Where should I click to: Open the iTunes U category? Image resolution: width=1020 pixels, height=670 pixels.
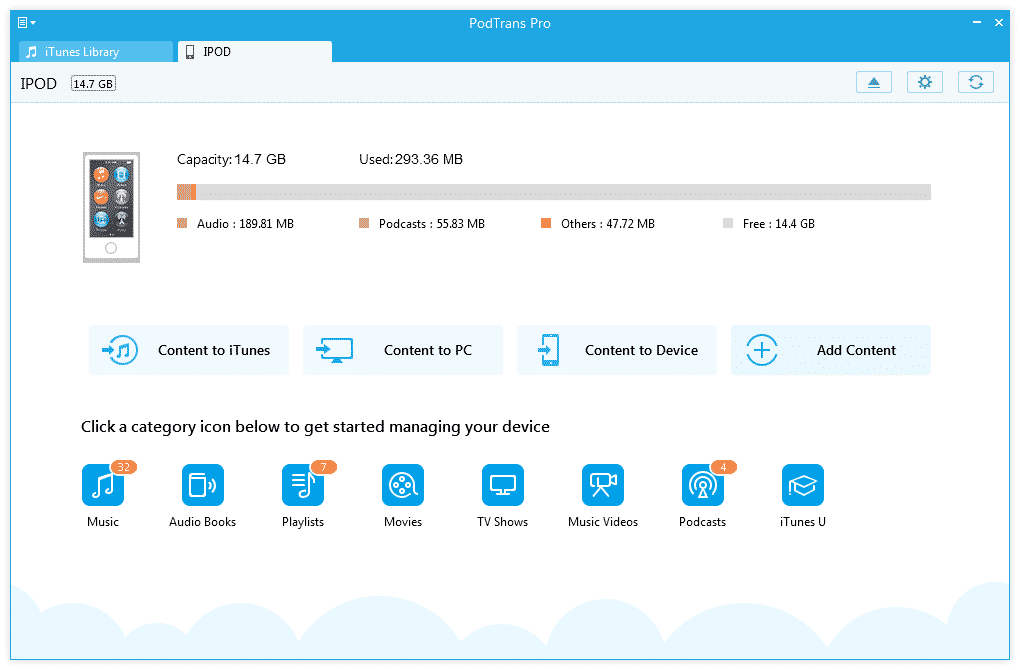(802, 486)
